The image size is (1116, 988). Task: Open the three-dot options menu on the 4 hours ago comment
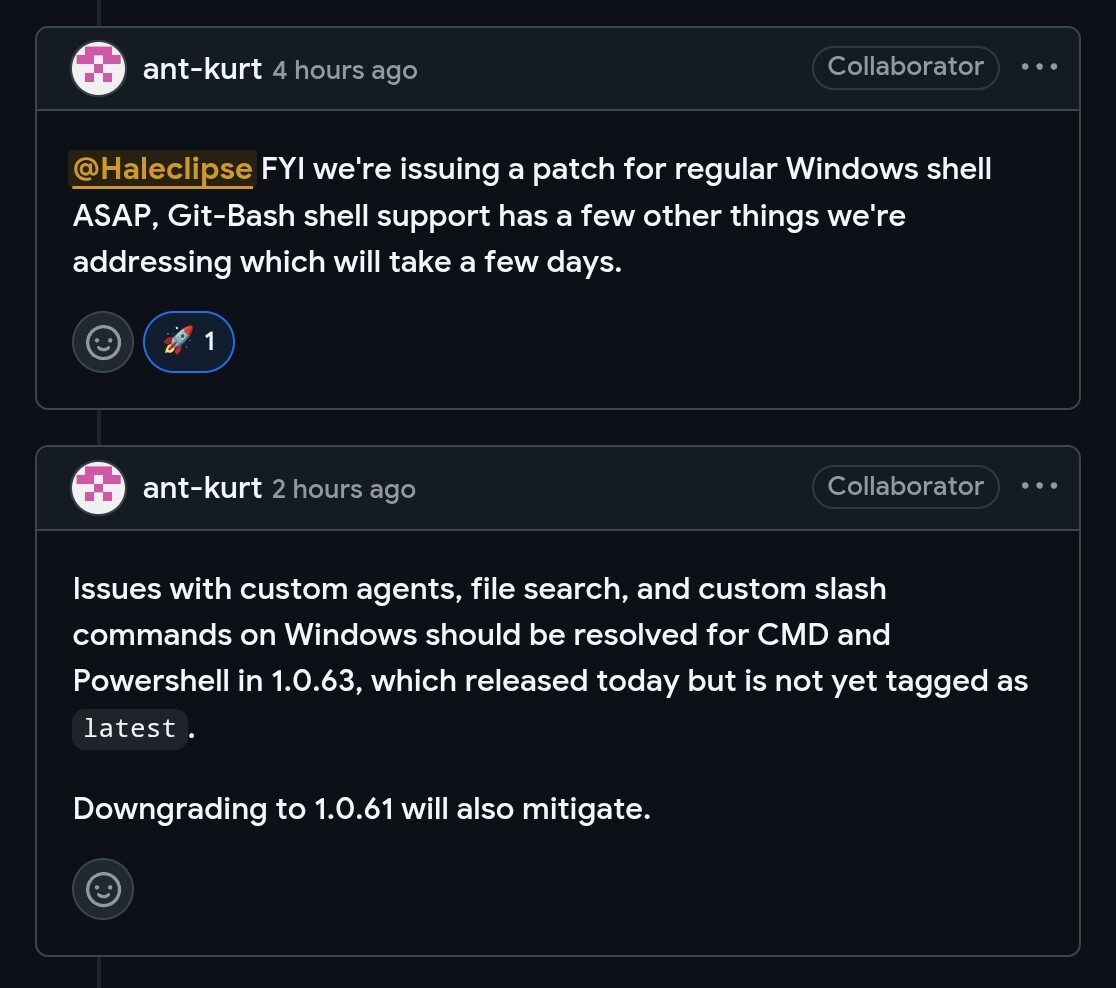[1039, 67]
